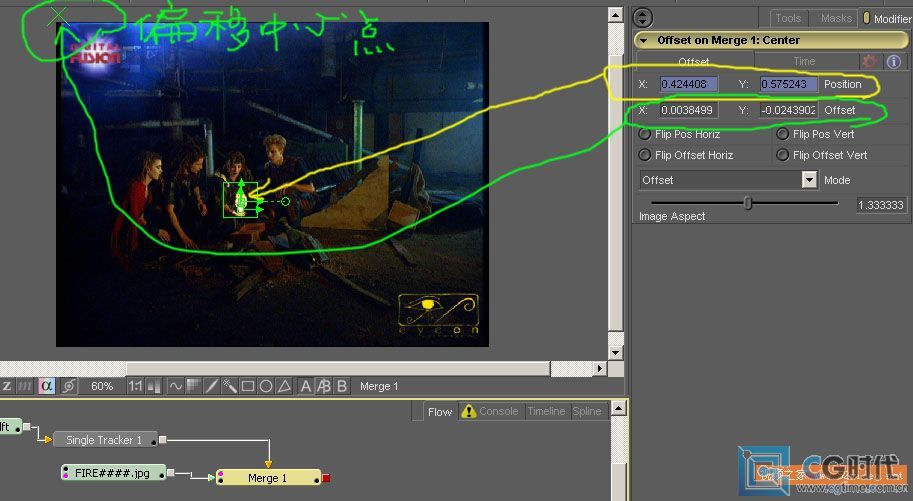Open the Offset sub-tab
913x501 pixels.
[694, 61]
